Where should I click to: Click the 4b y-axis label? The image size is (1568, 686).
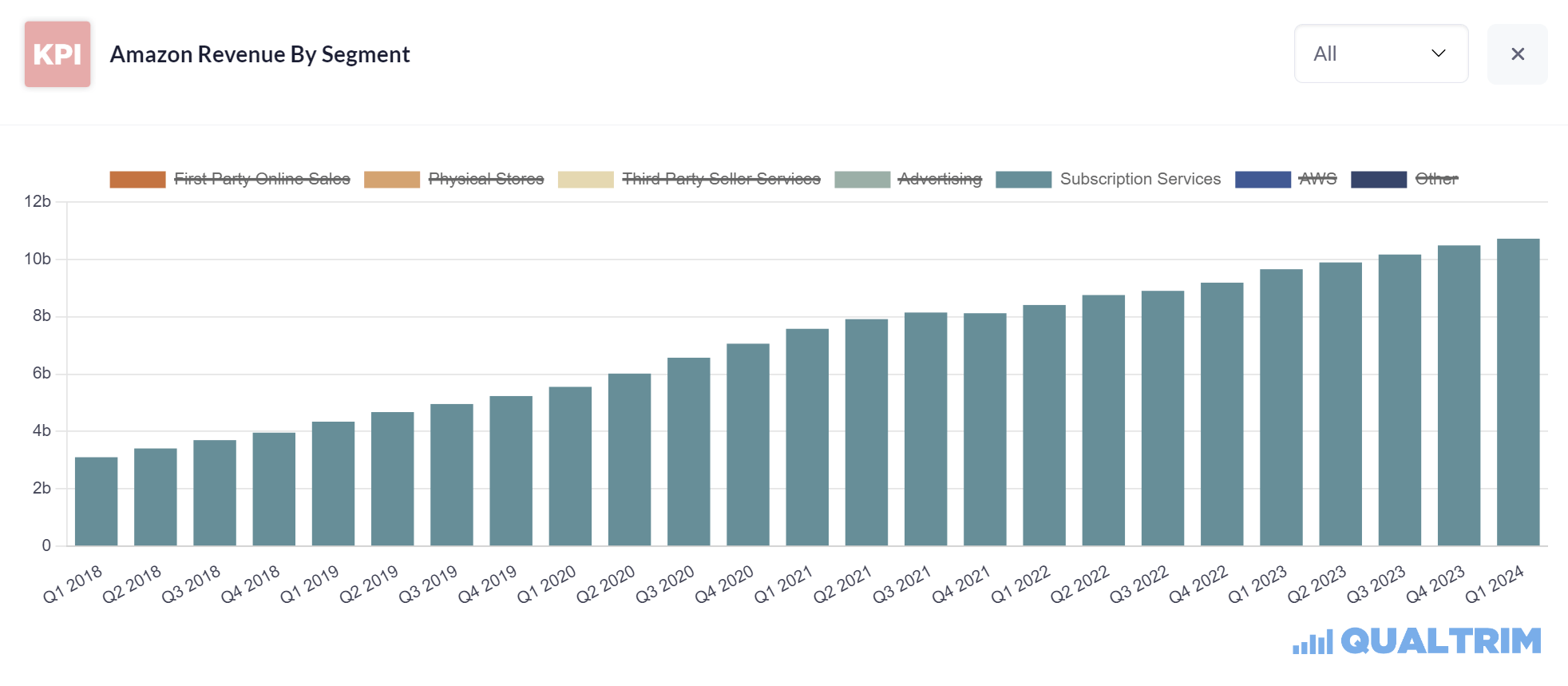coord(42,430)
